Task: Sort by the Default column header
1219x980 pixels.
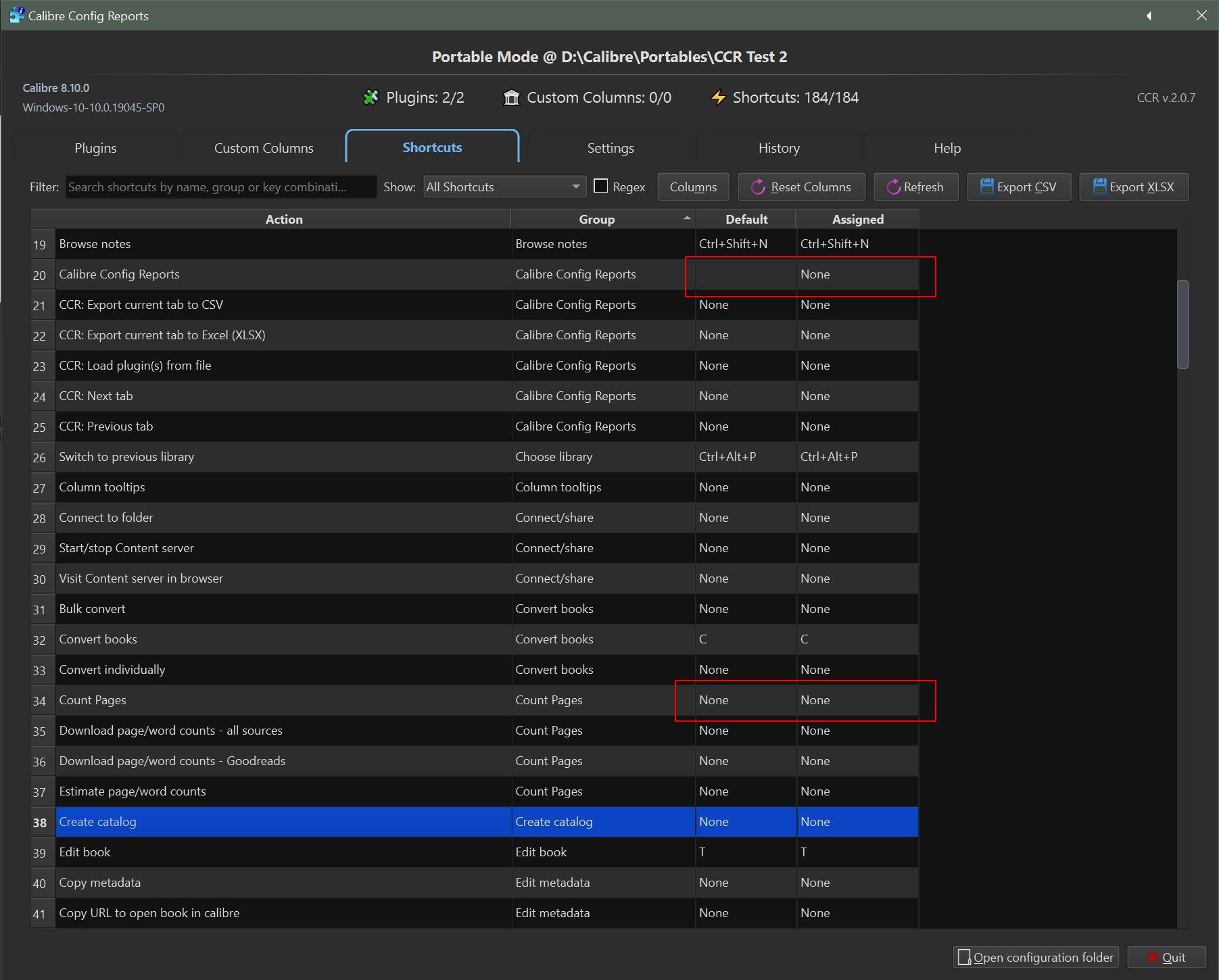Action: pos(746,219)
